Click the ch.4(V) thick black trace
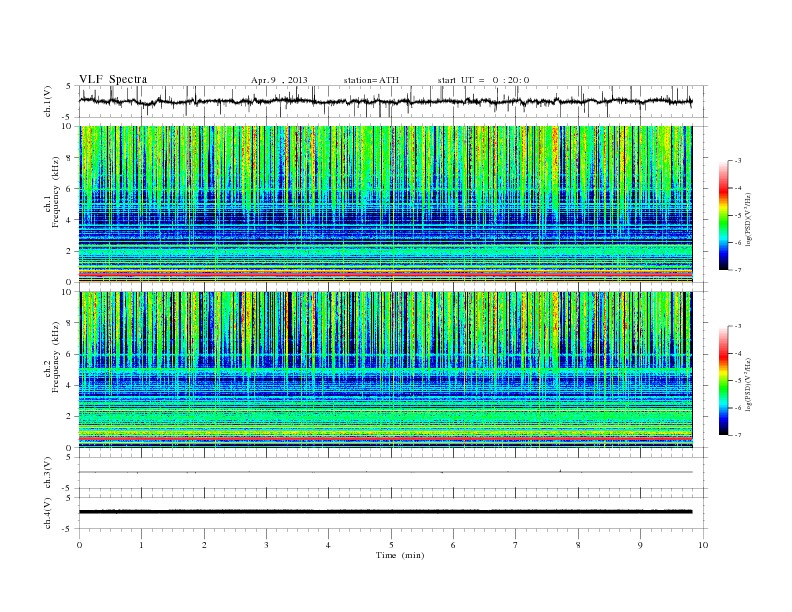792x612 pixels. click(x=386, y=512)
